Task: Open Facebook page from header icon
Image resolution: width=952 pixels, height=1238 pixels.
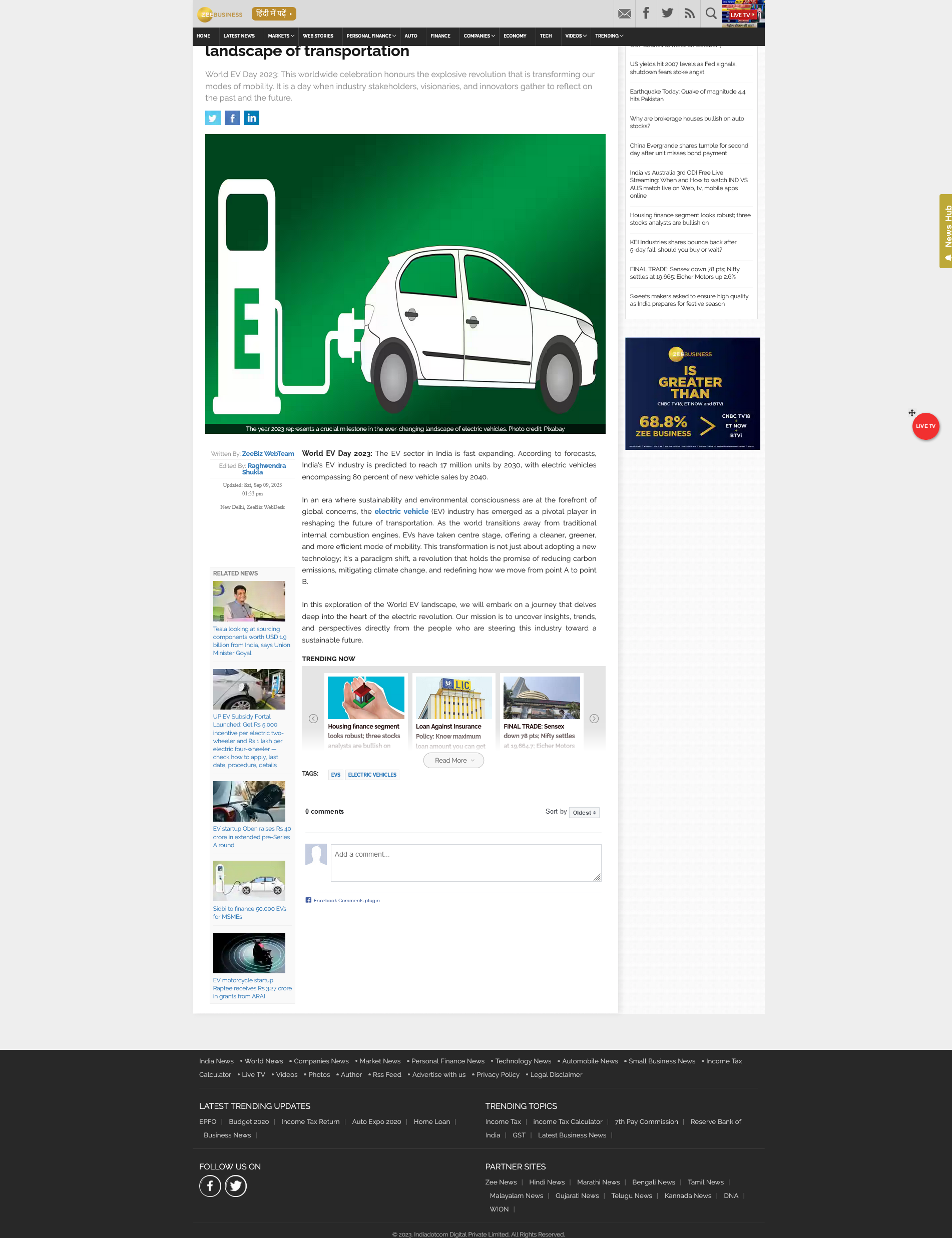Action: point(646,14)
